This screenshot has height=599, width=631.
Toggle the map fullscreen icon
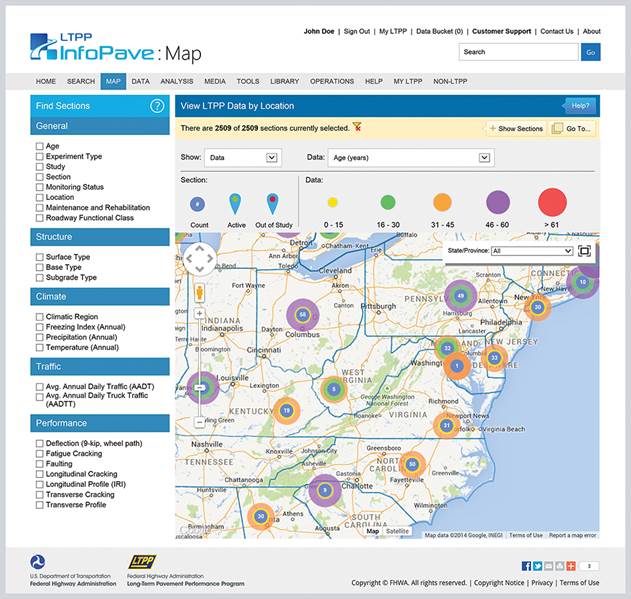coord(584,251)
